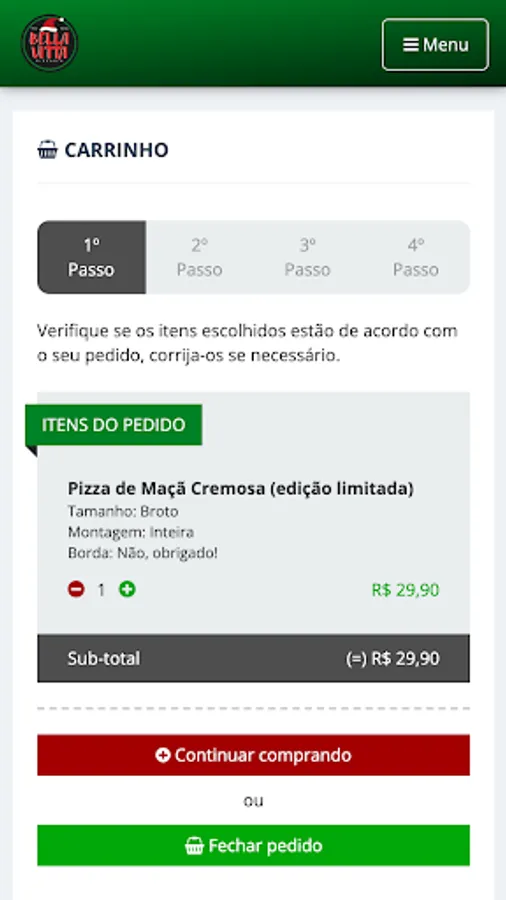Click the ITENS DO PEDIDO ribbon label
The height and width of the screenshot is (900, 506).
114,425
